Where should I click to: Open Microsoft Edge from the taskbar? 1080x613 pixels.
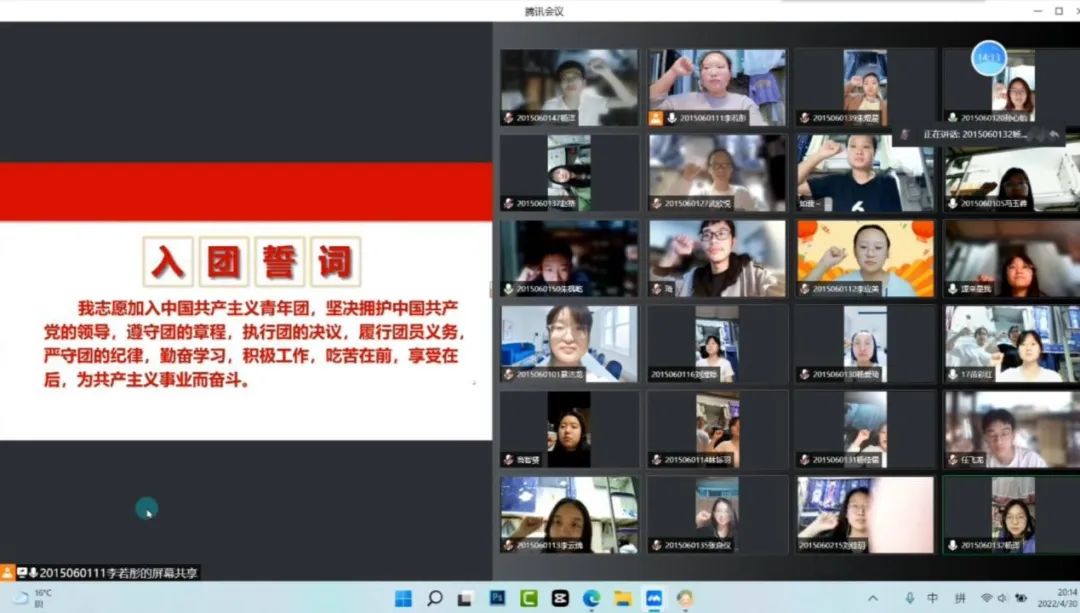tap(591, 598)
